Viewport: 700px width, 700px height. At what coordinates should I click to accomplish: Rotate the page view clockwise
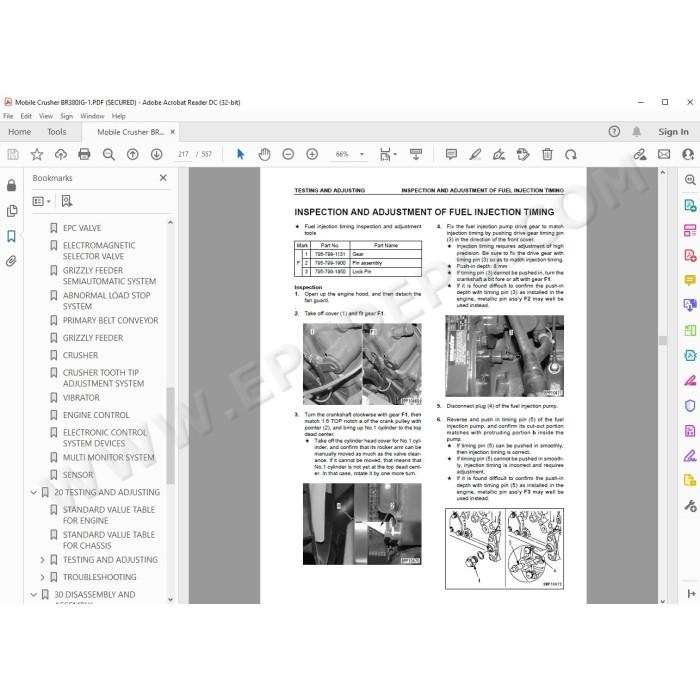point(571,154)
